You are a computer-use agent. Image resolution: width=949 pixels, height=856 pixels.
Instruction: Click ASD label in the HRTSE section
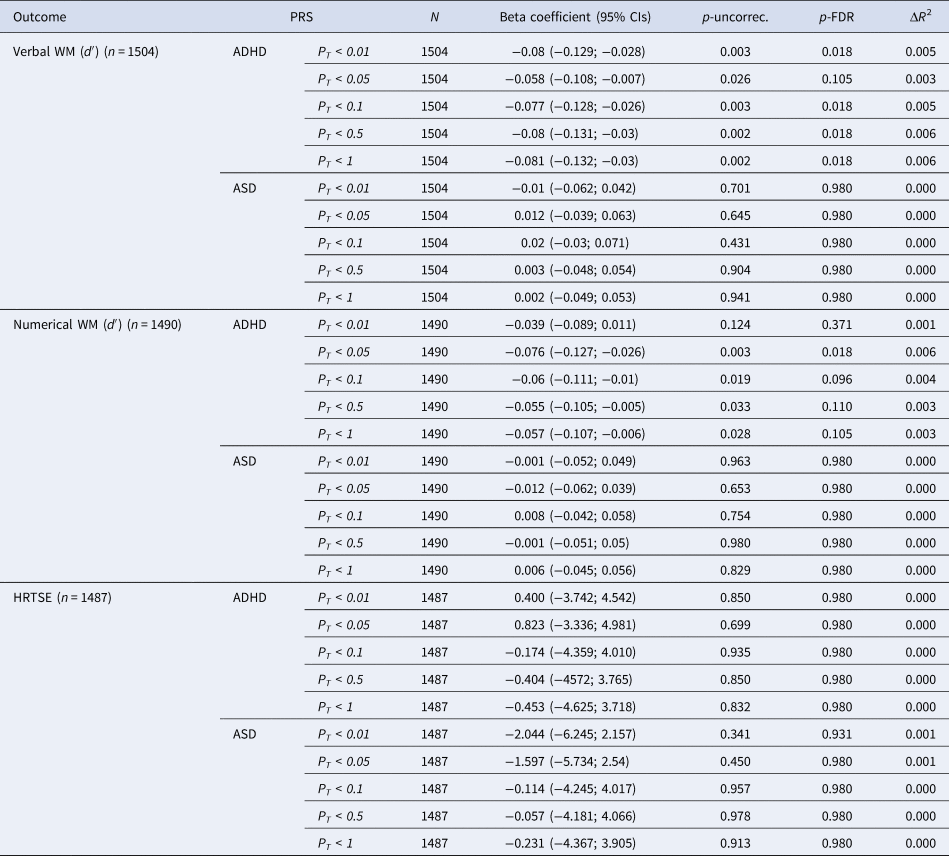click(x=244, y=733)
